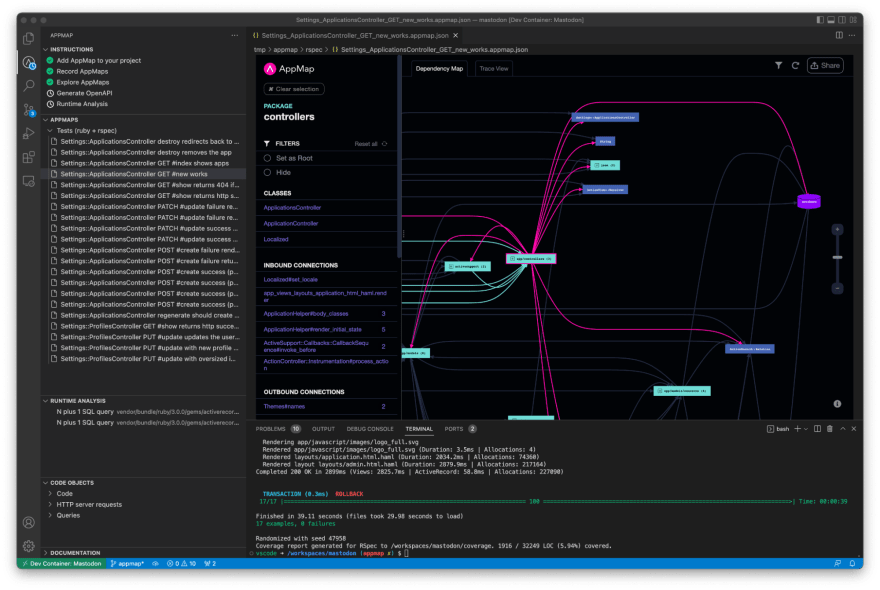
Task: Open the Explorer view in activity bar
Action: tap(29, 38)
